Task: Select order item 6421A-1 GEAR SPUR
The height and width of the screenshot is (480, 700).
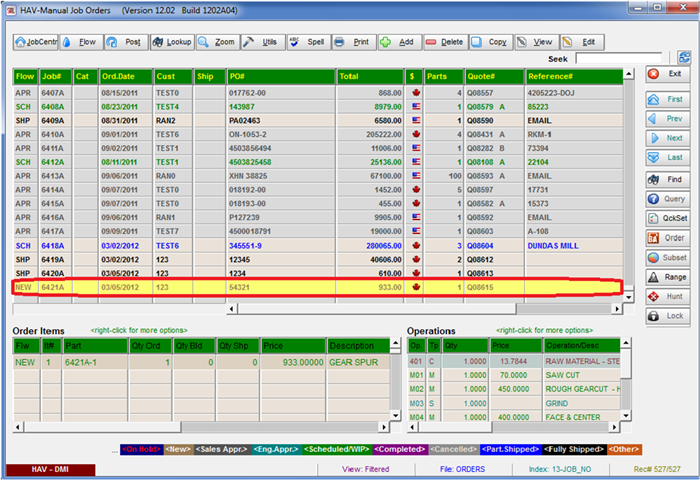Action: point(201,362)
